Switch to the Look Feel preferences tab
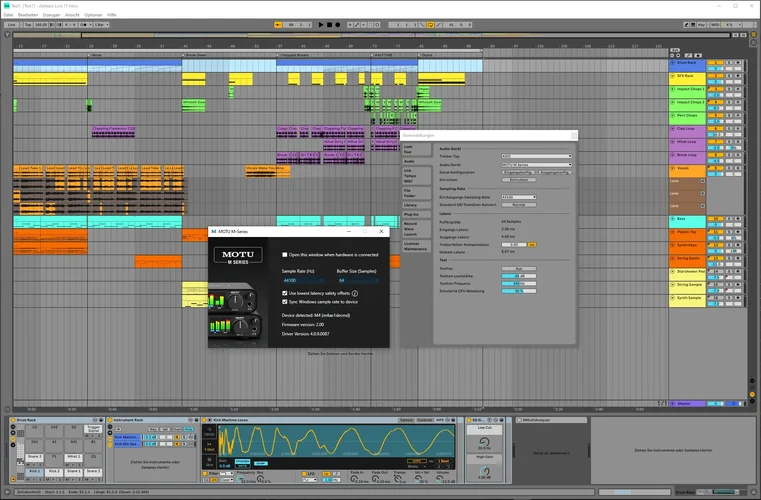This screenshot has width=761, height=500. [x=416, y=149]
